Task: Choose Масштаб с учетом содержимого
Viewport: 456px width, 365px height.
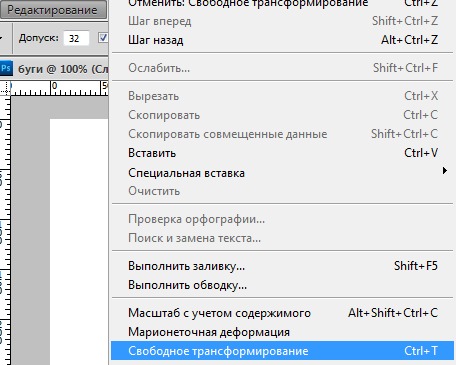Action: (283, 313)
